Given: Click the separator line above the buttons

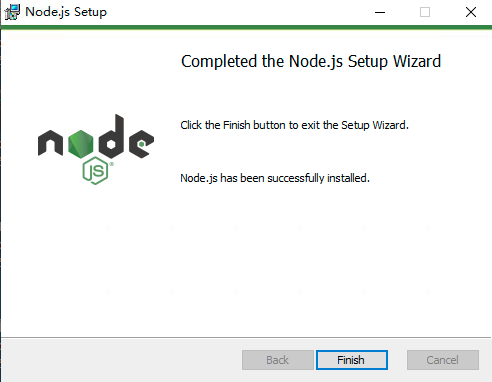Looking at the screenshot, I should pos(246,338).
